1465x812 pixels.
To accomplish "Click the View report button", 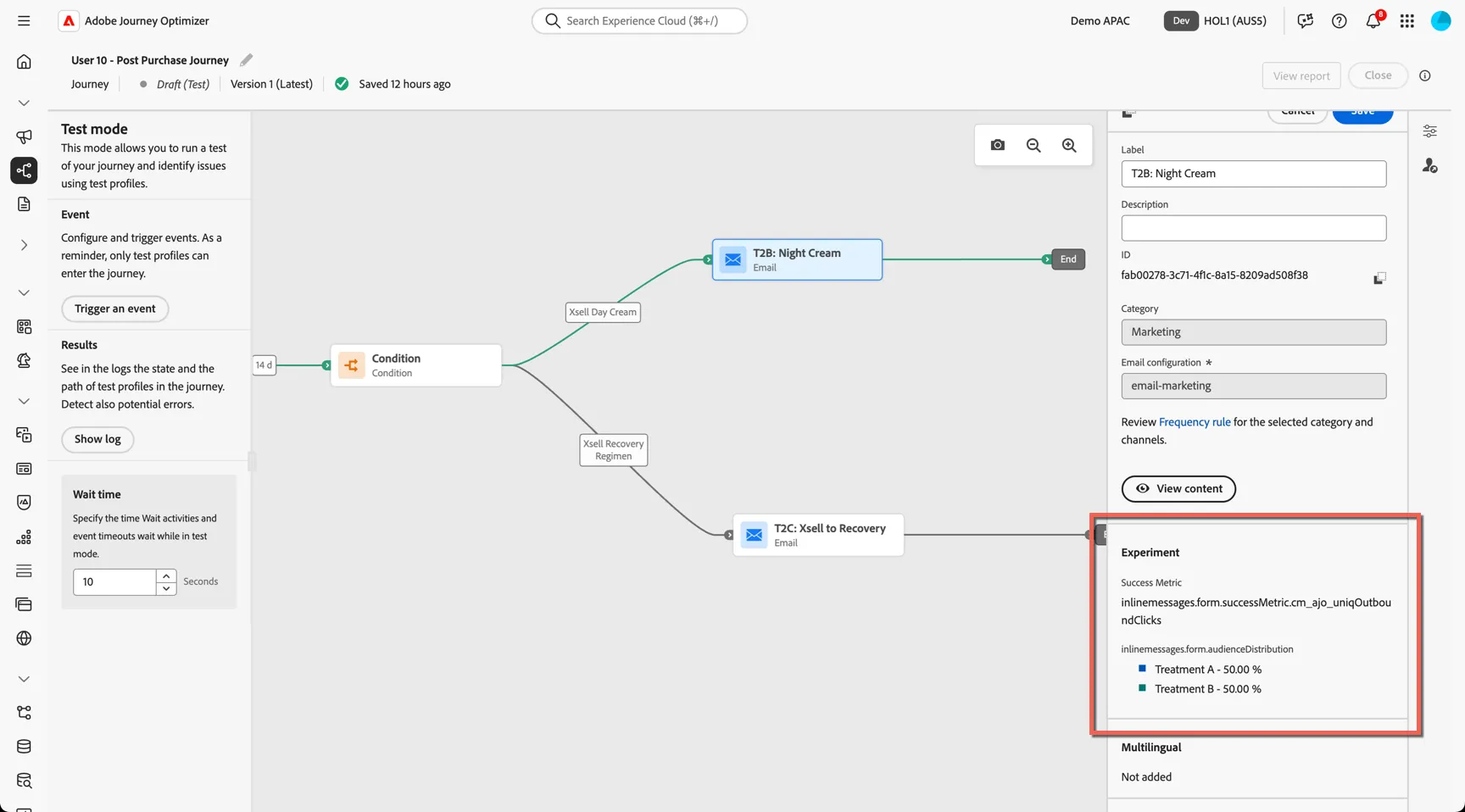I will (1301, 75).
